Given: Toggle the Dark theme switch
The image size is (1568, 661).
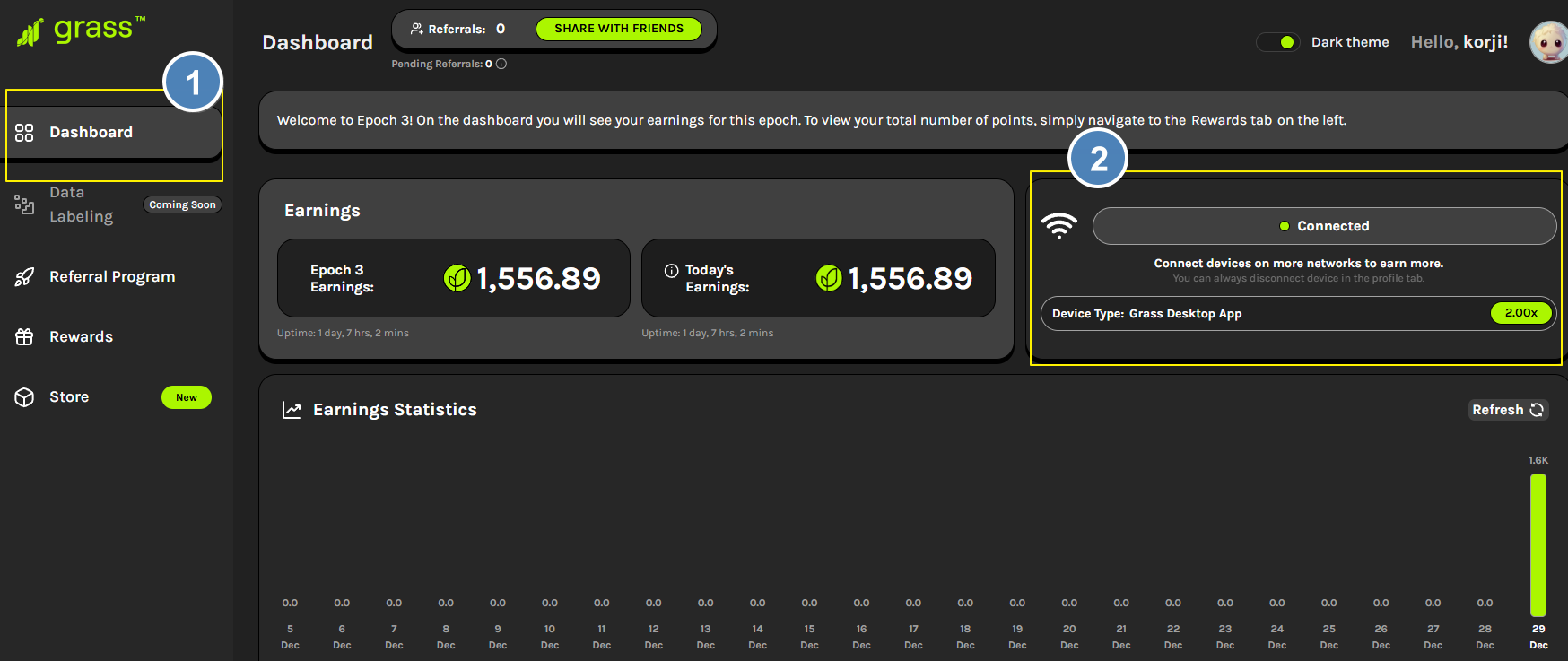Looking at the screenshot, I should tap(1278, 42).
